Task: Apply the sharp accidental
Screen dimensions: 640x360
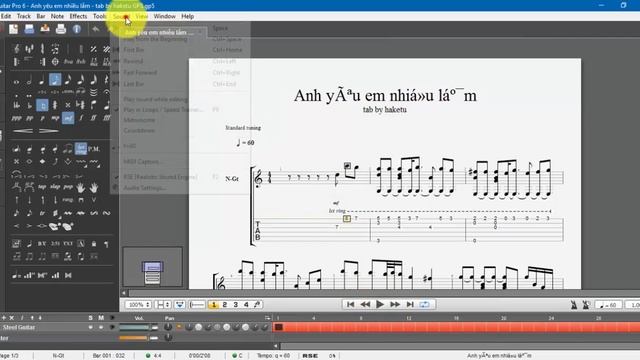Action: 55,105
